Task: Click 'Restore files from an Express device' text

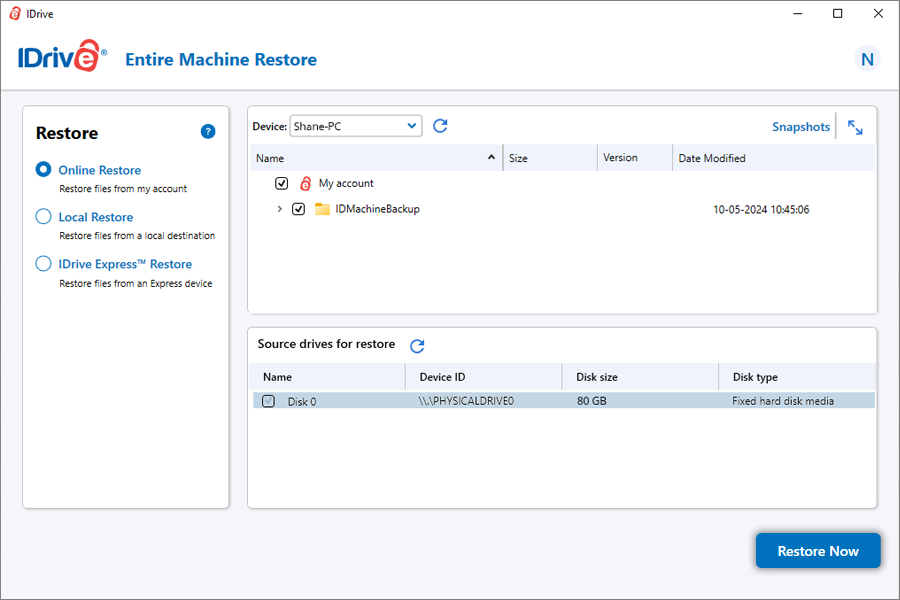Action: click(x=135, y=284)
